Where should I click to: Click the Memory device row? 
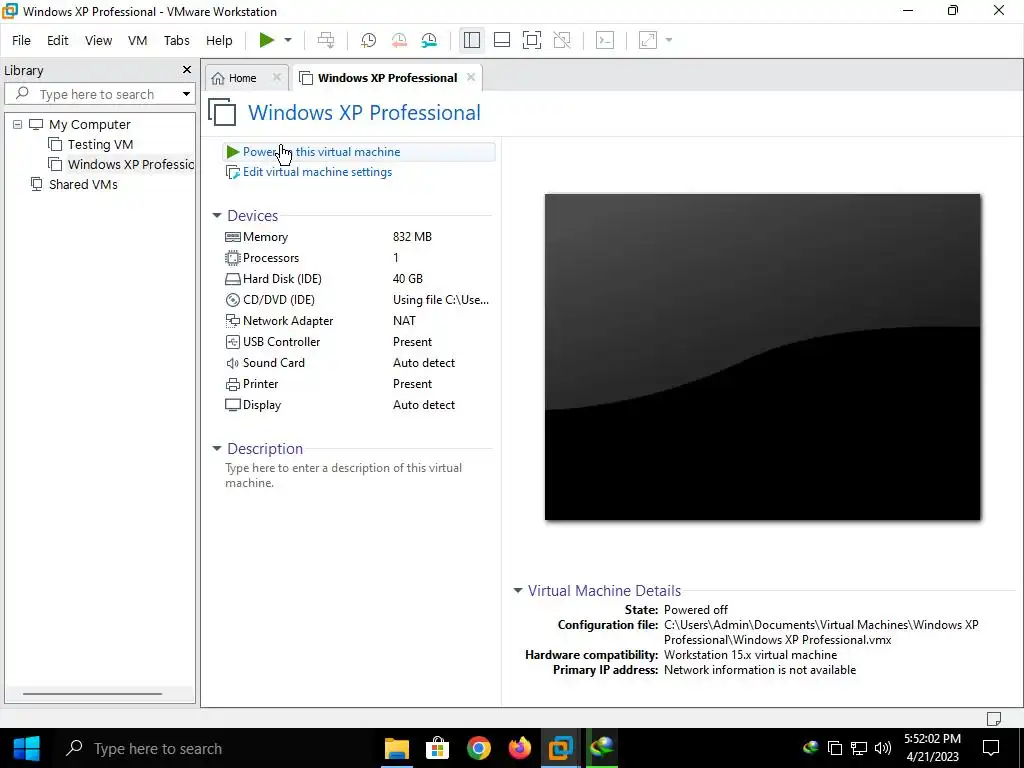point(357,237)
